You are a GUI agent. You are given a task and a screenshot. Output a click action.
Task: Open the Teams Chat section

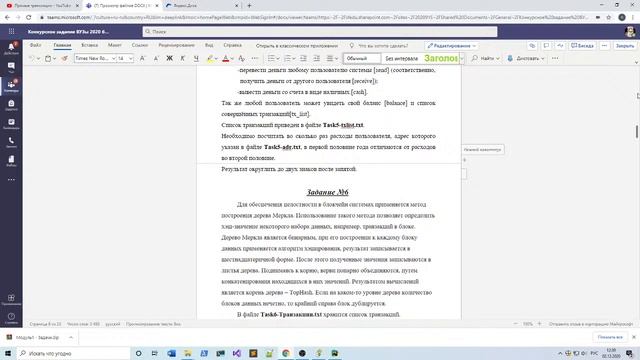(11, 67)
